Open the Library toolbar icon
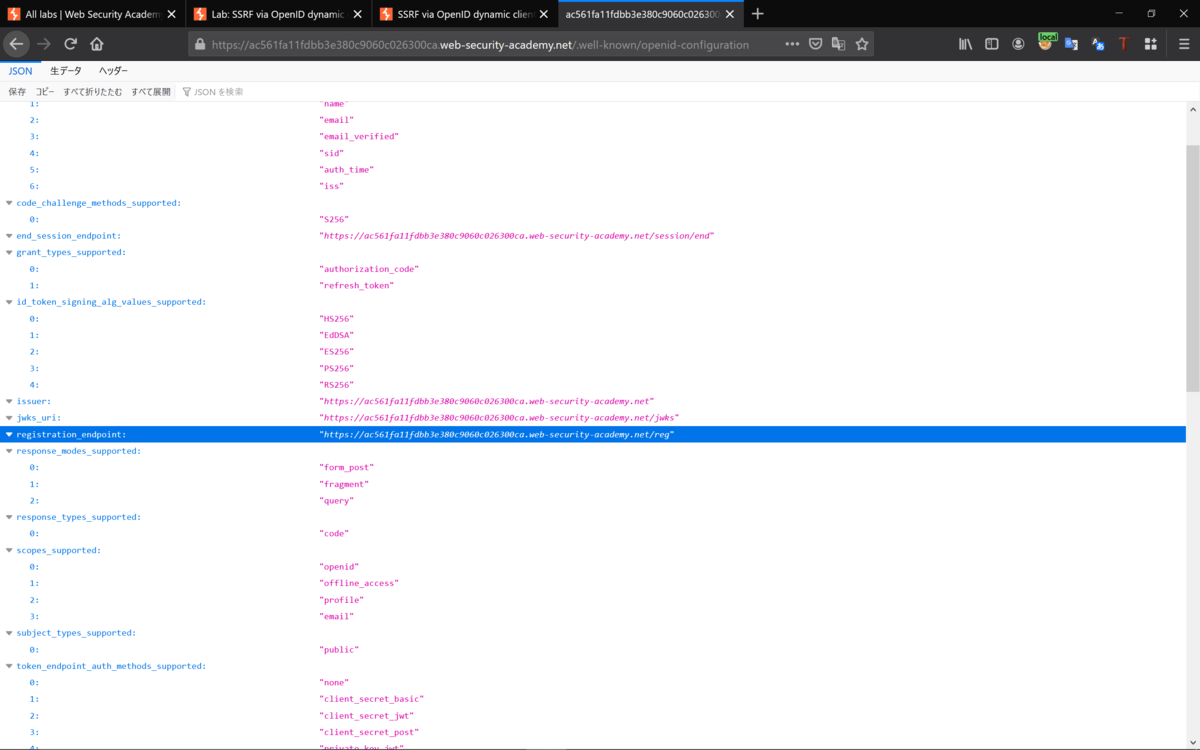 (x=965, y=43)
